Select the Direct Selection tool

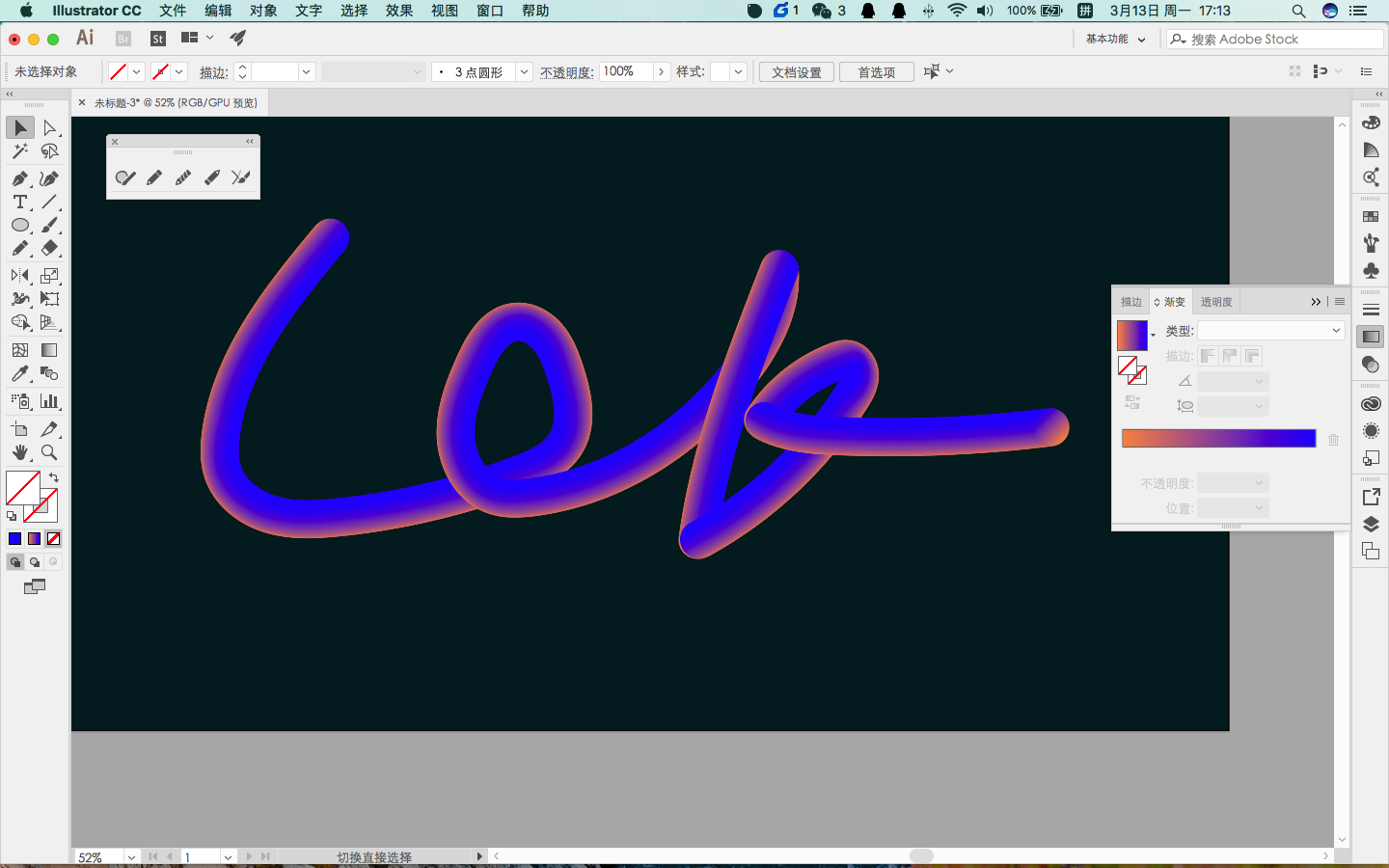(x=50, y=127)
